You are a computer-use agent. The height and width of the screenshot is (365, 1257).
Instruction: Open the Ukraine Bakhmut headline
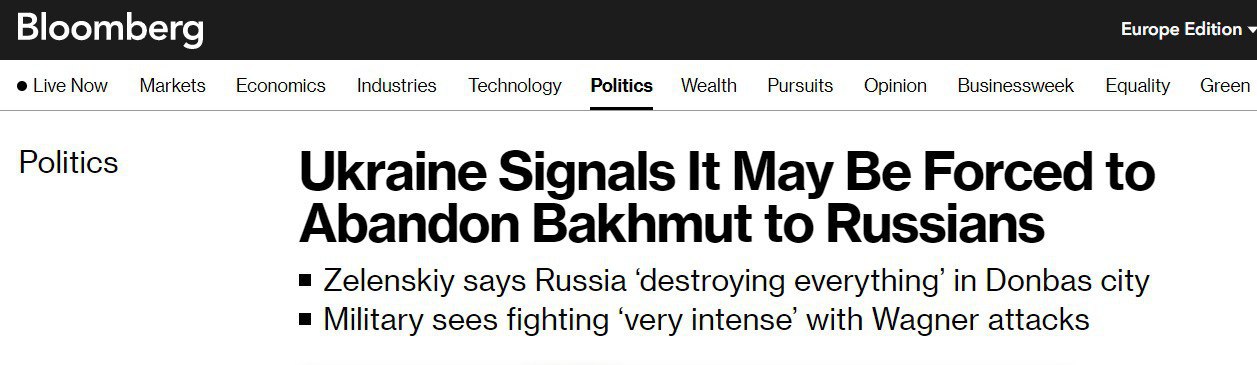click(727, 199)
